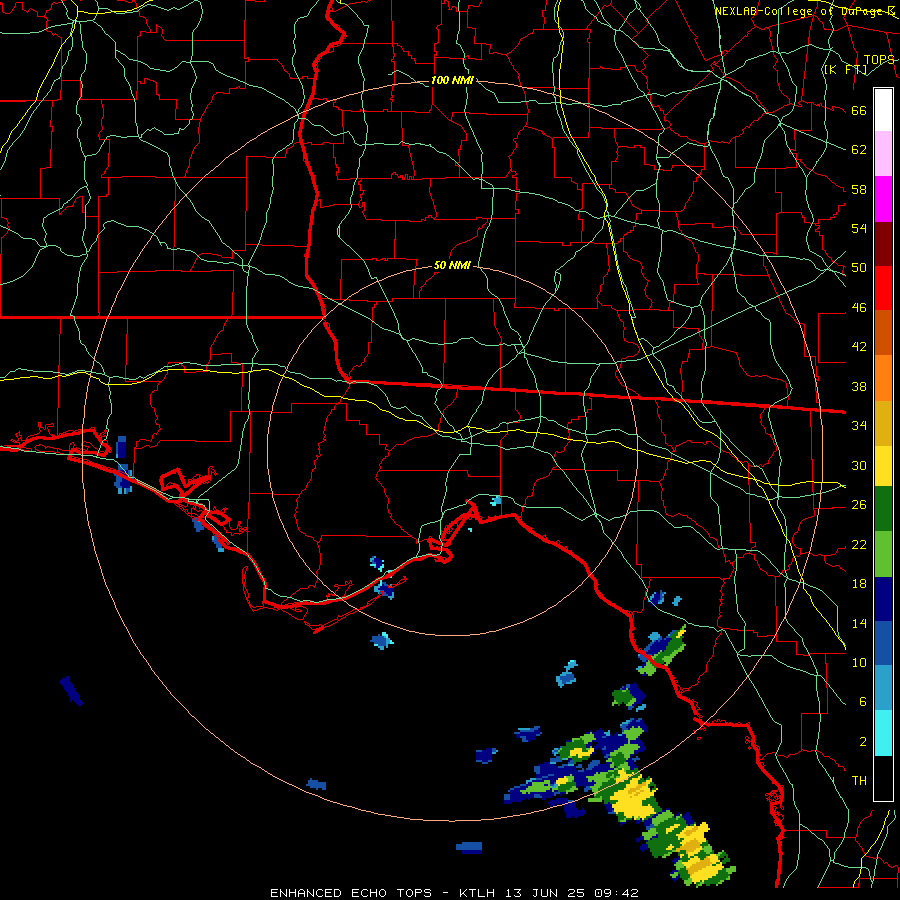Click the "34" legend value
This screenshot has width=900, height=900.
coord(859,425)
